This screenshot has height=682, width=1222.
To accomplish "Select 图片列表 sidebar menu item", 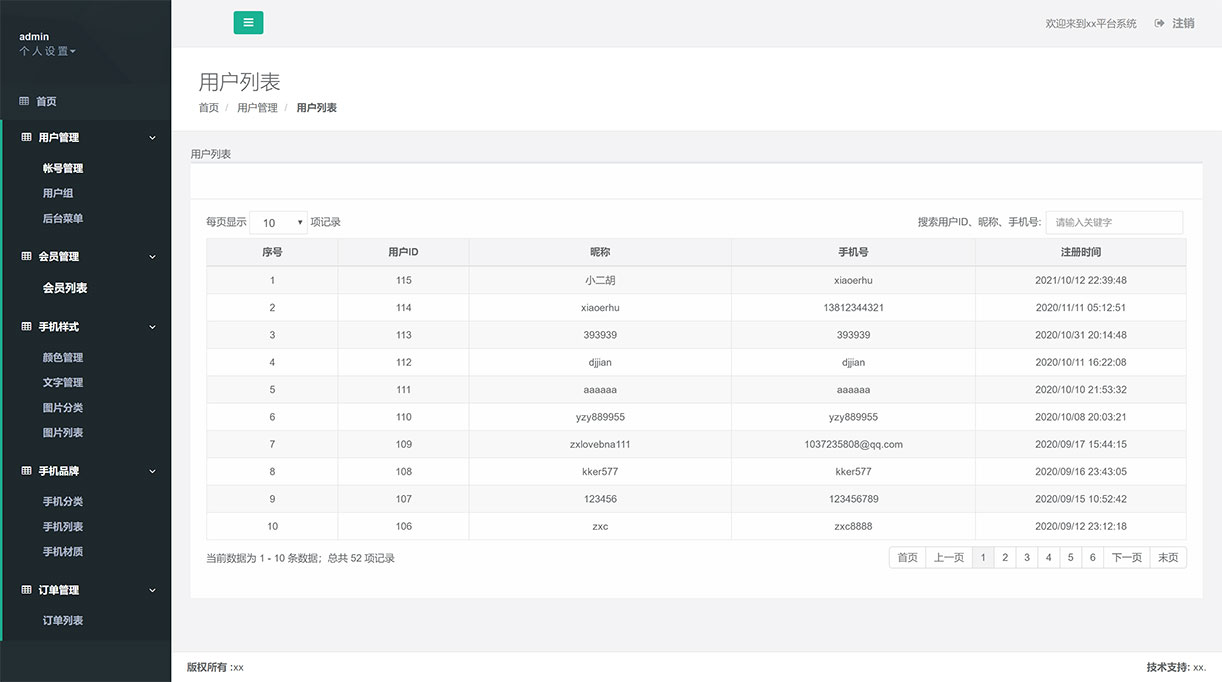I will [x=63, y=433].
